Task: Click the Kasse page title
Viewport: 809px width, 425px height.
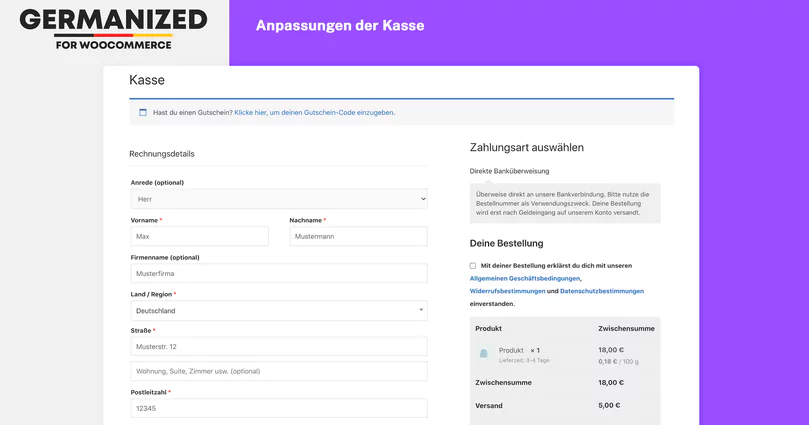Action: [x=147, y=80]
